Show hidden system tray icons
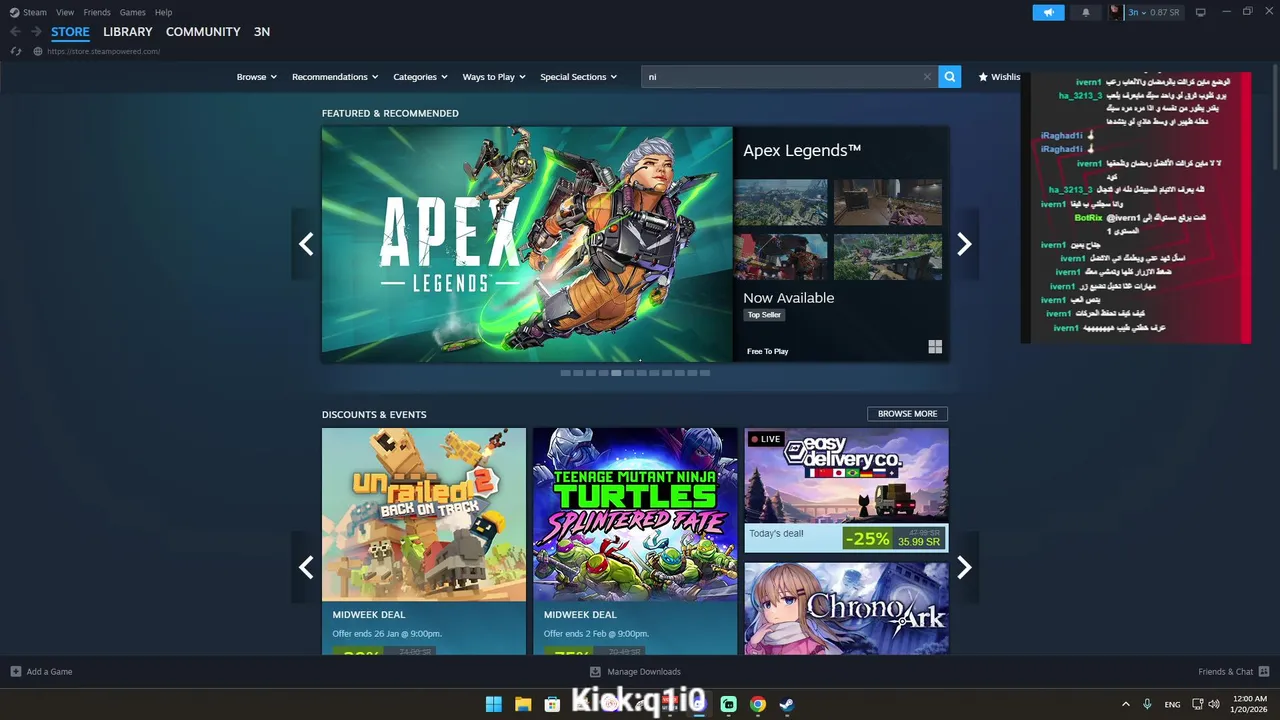 (x=1126, y=704)
